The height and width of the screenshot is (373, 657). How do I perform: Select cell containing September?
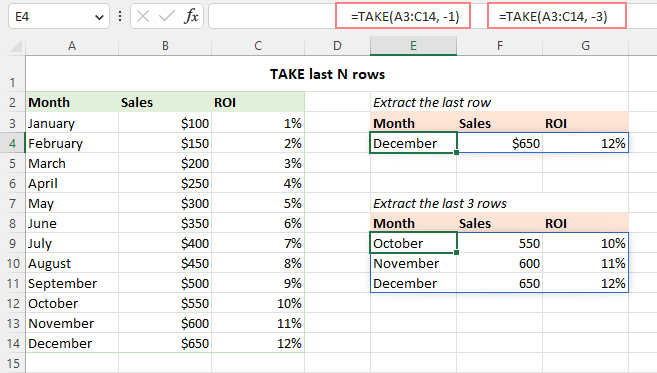pos(72,283)
